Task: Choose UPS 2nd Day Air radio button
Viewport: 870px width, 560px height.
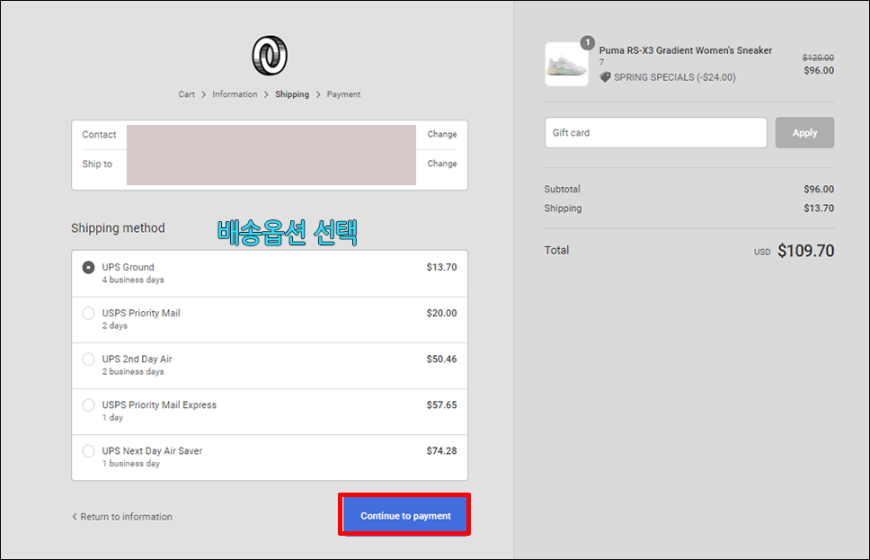Action: pos(88,359)
